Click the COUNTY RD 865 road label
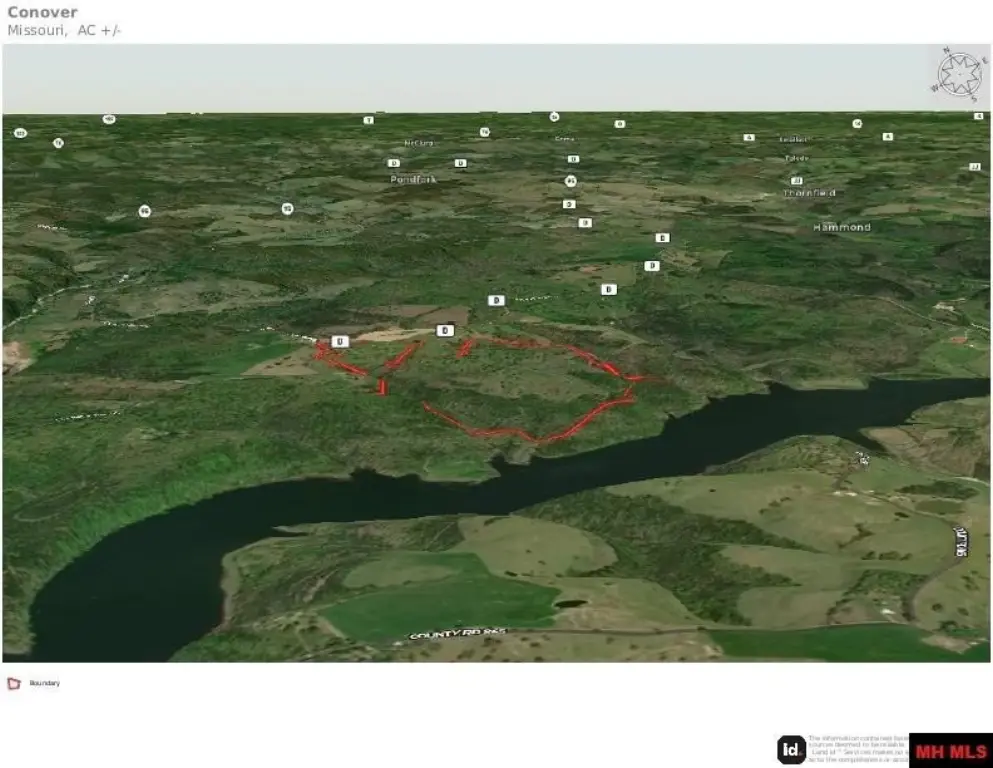This screenshot has width=993, height=768. [x=459, y=633]
